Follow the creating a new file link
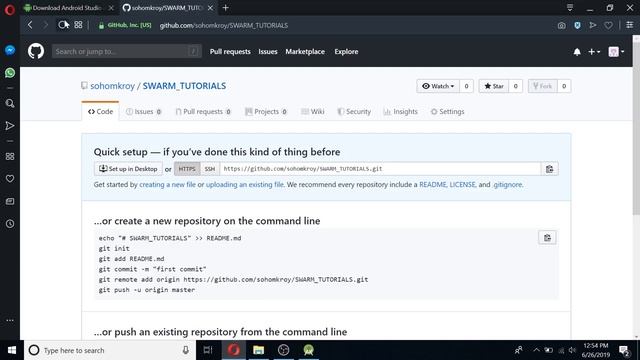Screen dimensions: 640x360 tap(167, 184)
